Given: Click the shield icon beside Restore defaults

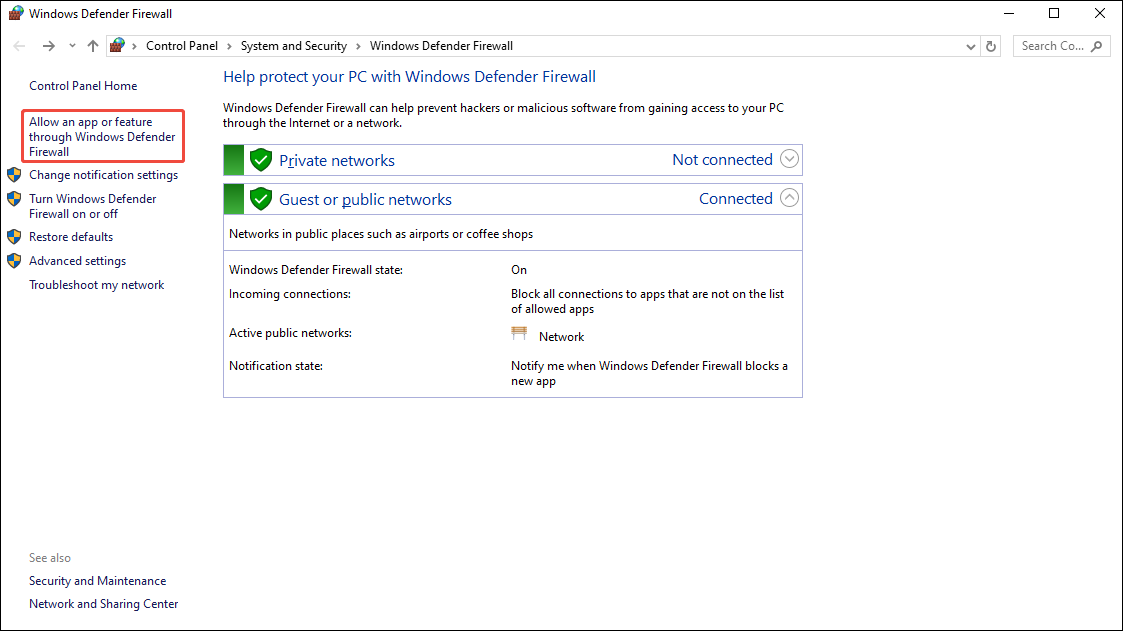Looking at the screenshot, I should pyautogui.click(x=14, y=236).
